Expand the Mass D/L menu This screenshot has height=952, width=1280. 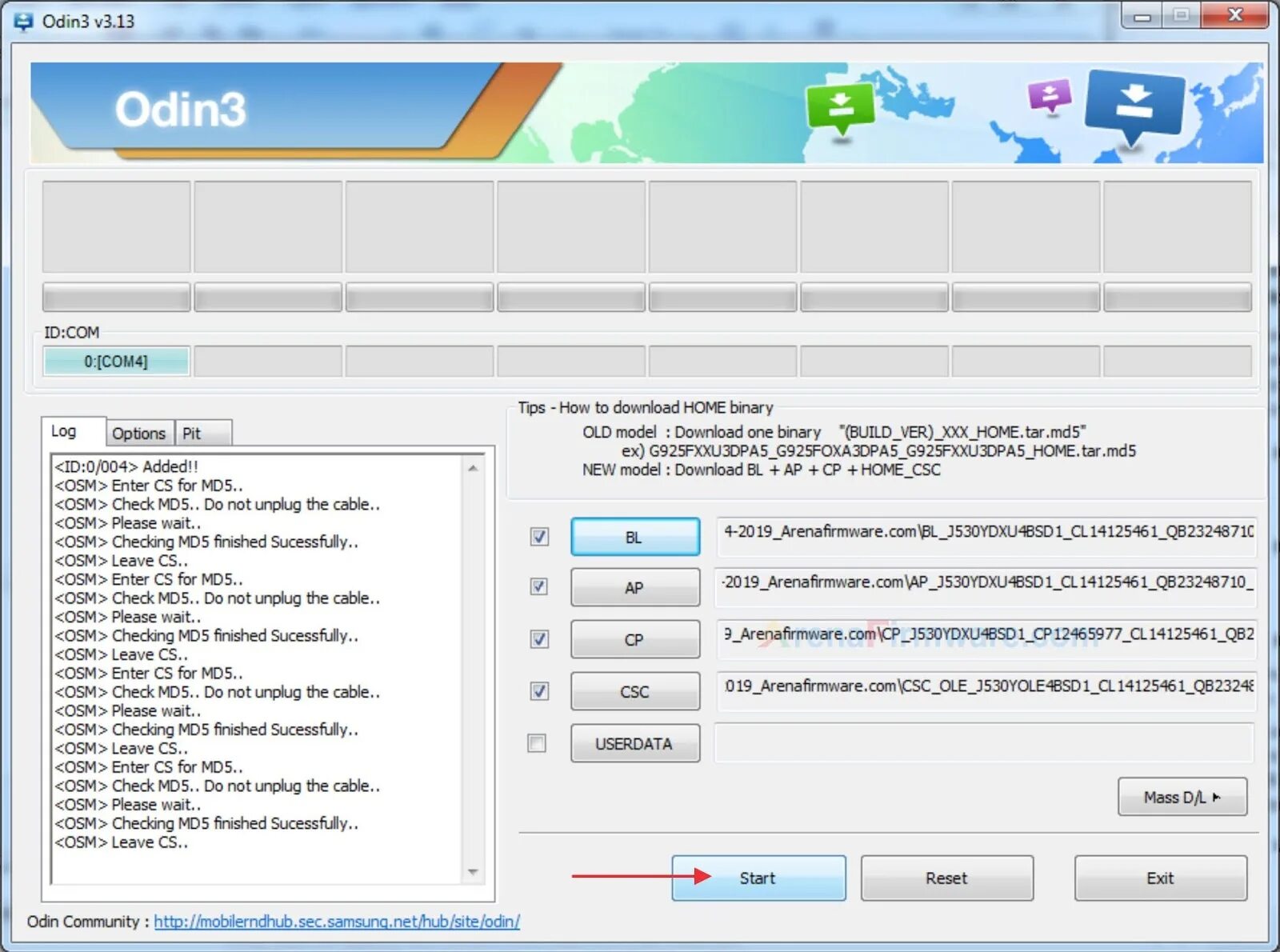1182,797
